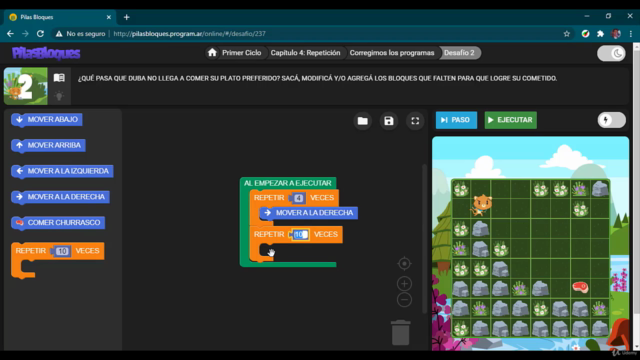Open the browser profile avatar
Screen dimensions: 640x360
(x=616, y=34)
